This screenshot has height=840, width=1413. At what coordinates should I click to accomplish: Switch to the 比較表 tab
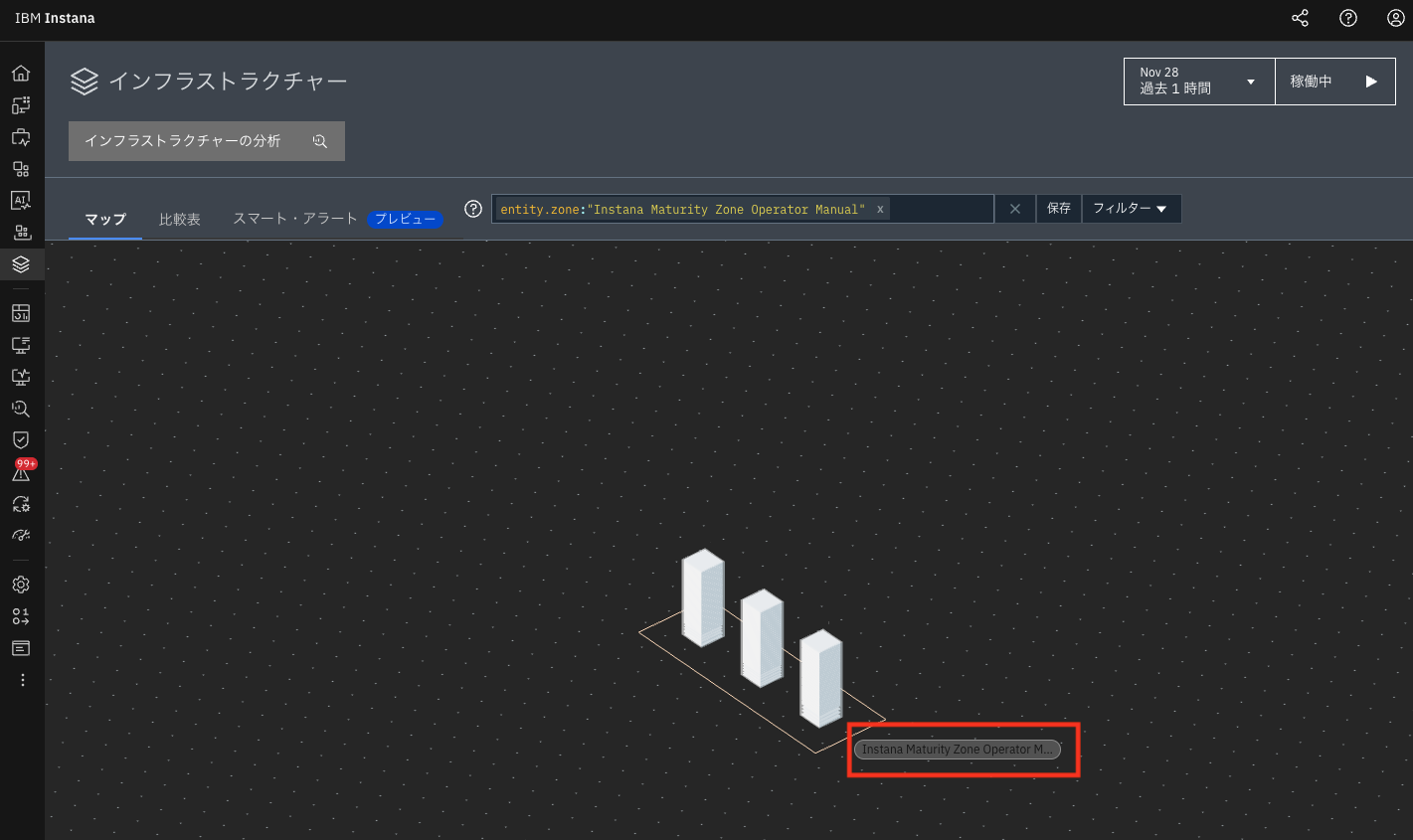[x=180, y=219]
